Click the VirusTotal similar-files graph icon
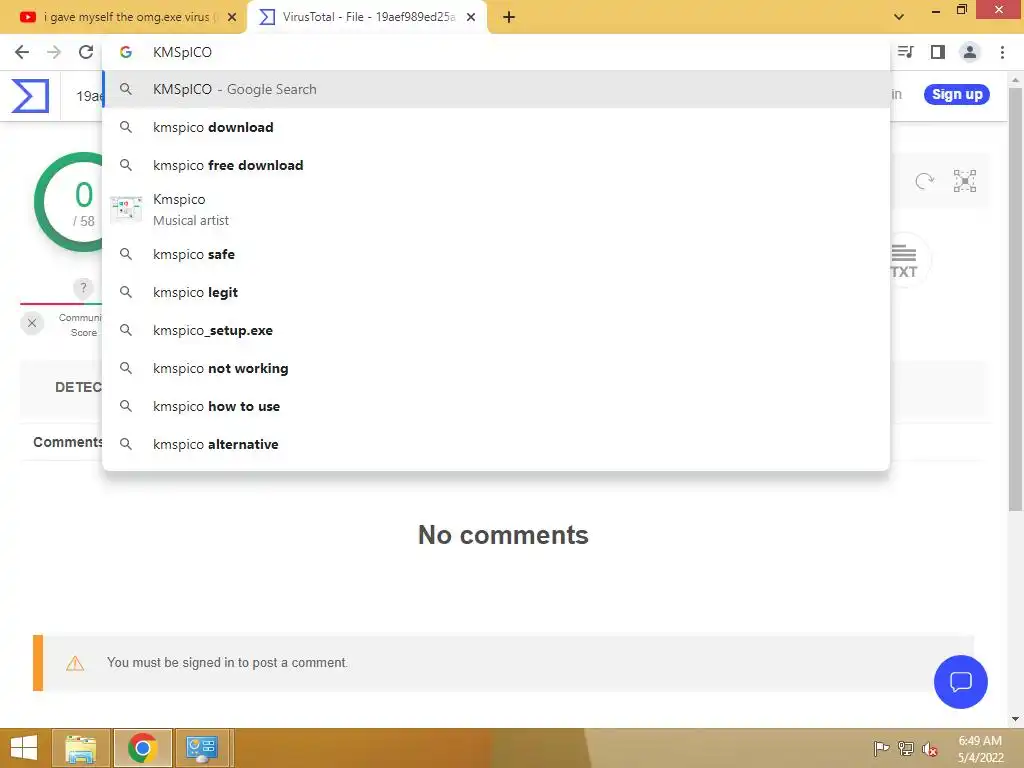This screenshot has height=768, width=1024. (965, 181)
